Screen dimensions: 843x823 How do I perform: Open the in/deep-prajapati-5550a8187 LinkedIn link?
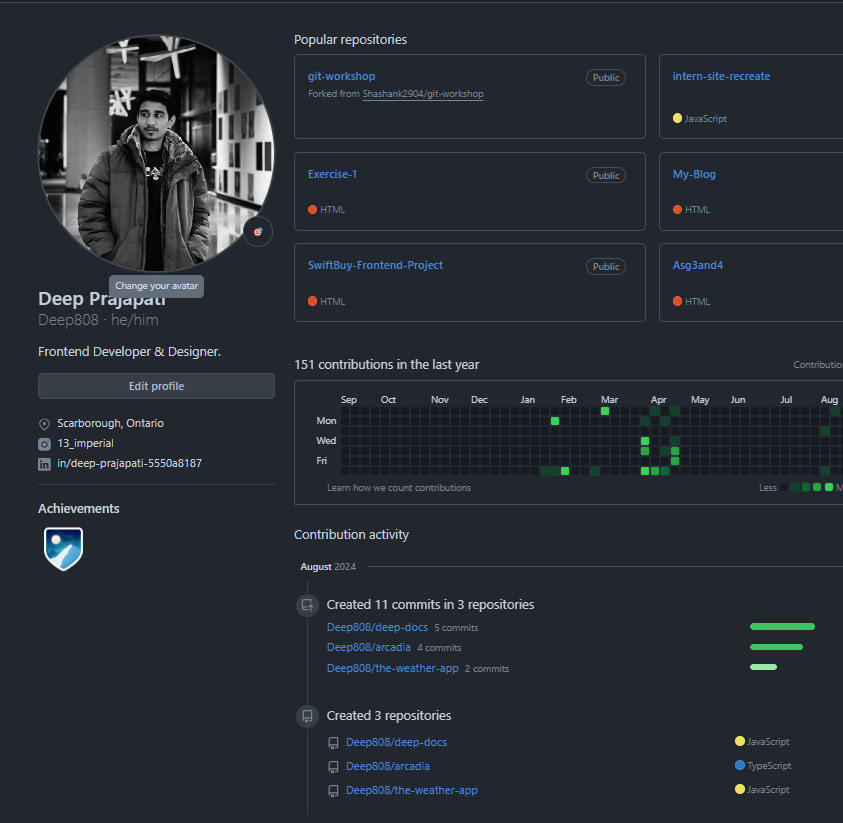(x=130, y=463)
